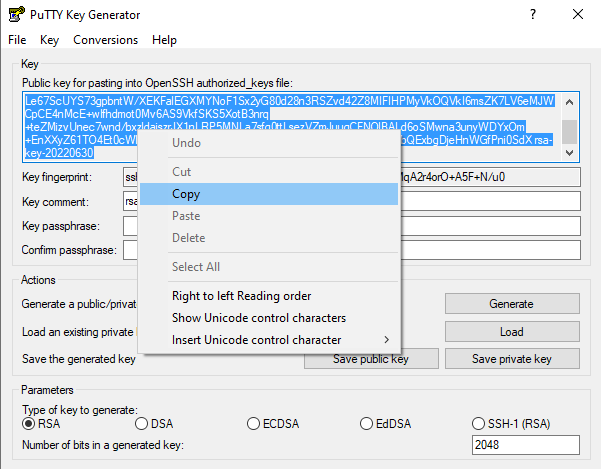Open the Key menu

click(x=49, y=40)
